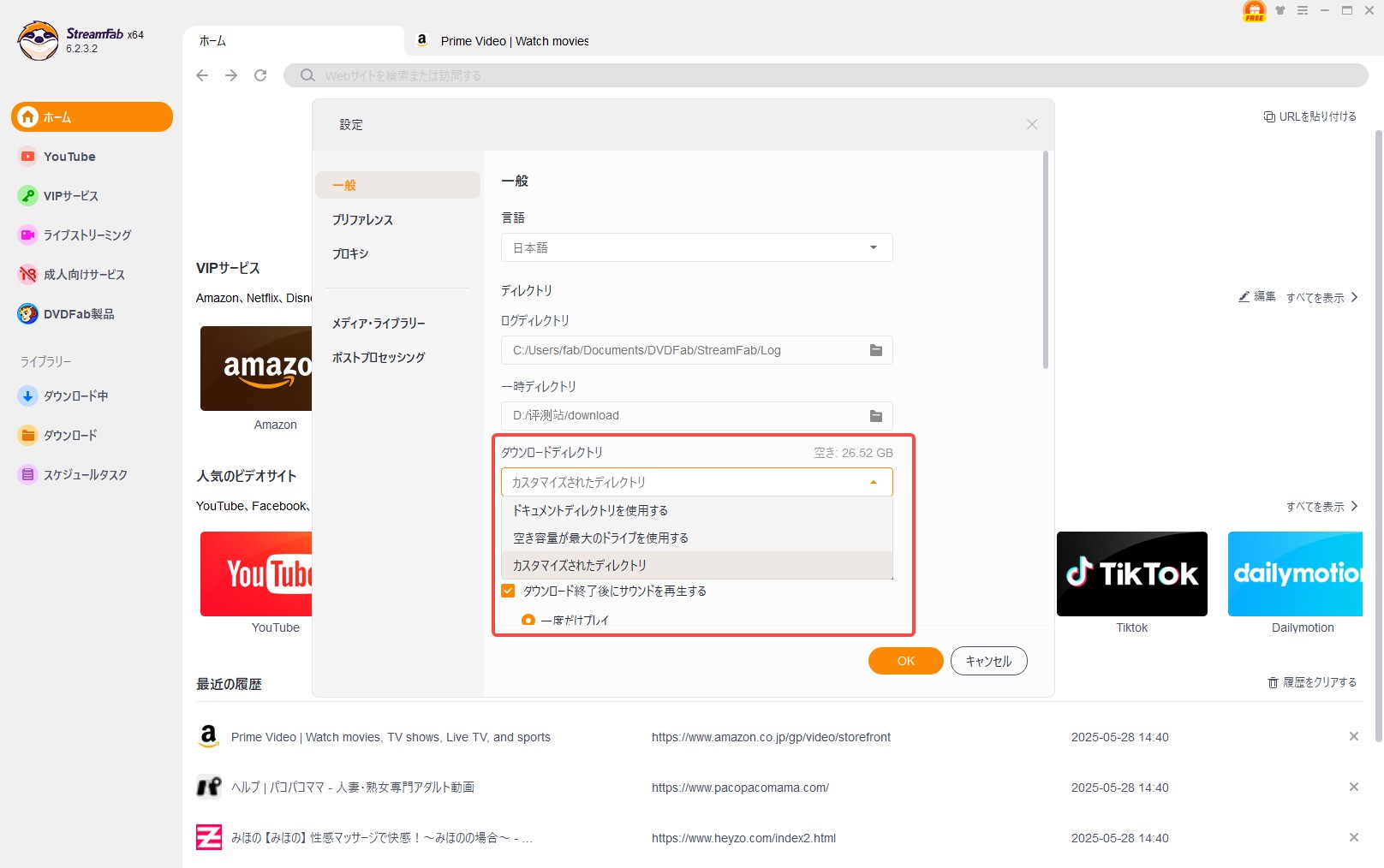This screenshot has height=868, width=1384.
Task: Click URLを貼り付ける paste icon
Action: pyautogui.click(x=1269, y=116)
